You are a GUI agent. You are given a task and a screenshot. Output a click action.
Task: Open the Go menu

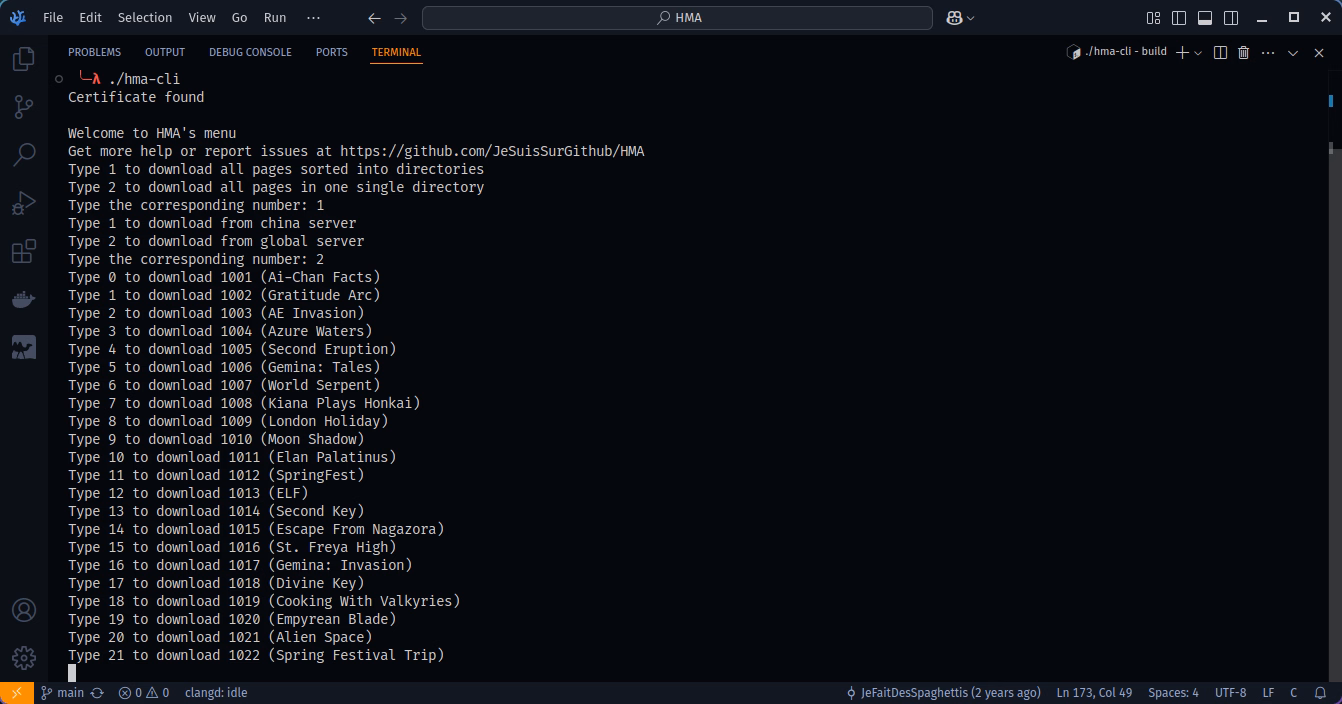click(x=240, y=18)
